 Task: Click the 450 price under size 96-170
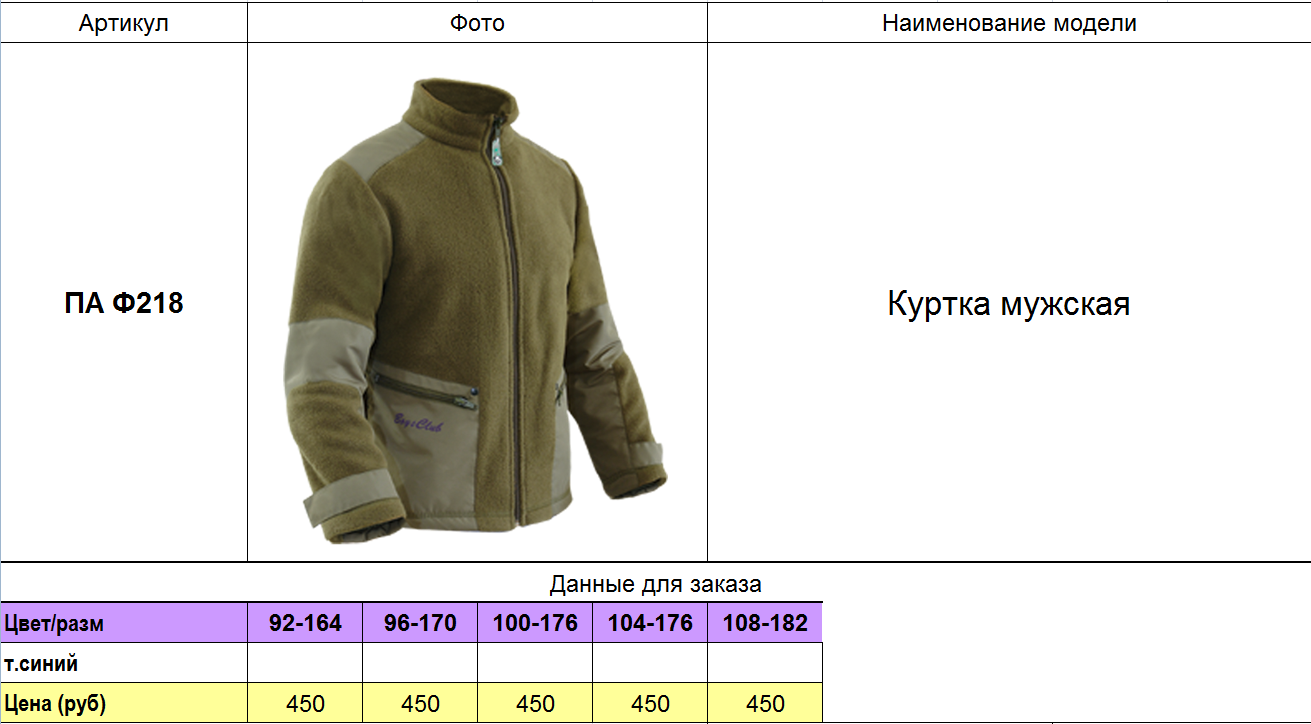tap(420, 703)
